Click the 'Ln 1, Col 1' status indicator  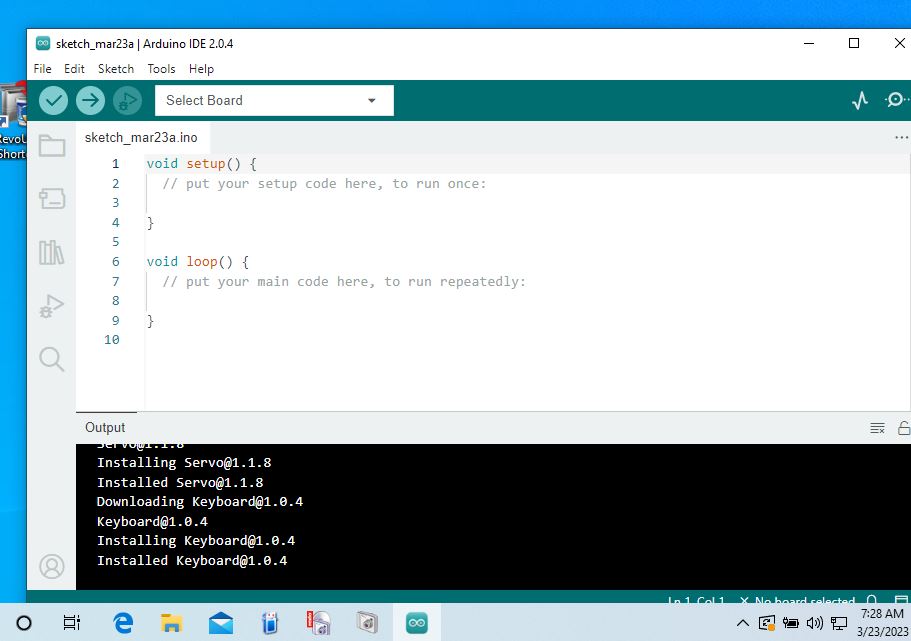click(696, 600)
